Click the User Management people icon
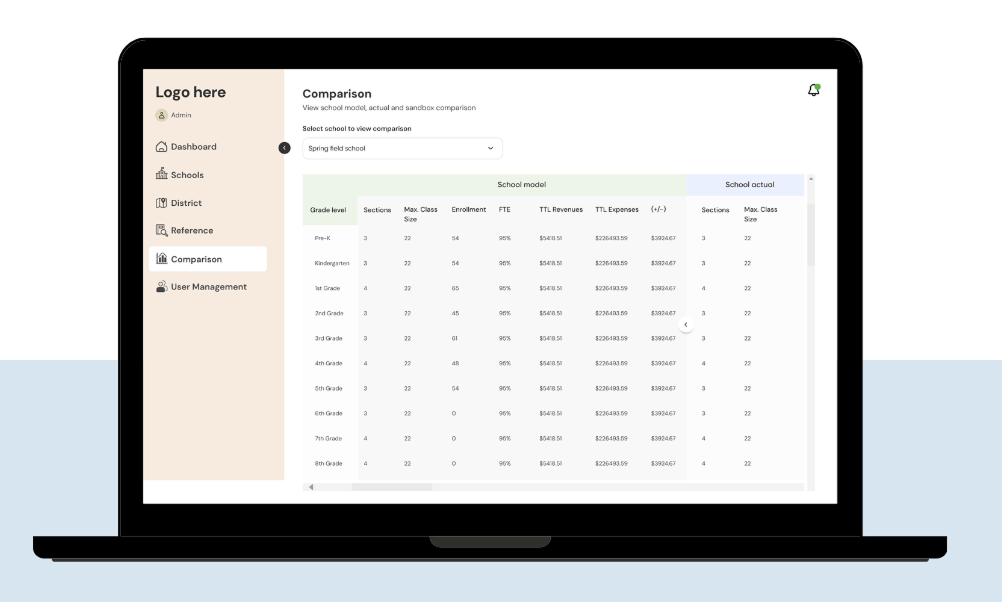This screenshot has width=1002, height=602. pos(161,287)
